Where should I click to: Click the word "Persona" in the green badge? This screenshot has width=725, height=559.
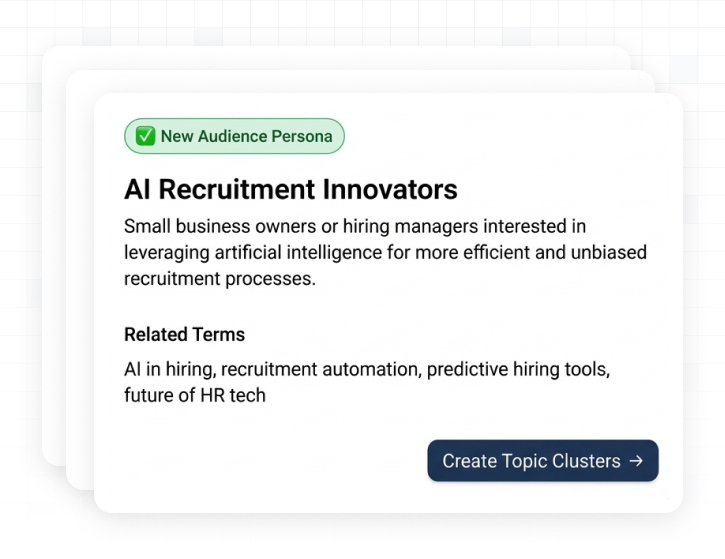click(x=302, y=137)
